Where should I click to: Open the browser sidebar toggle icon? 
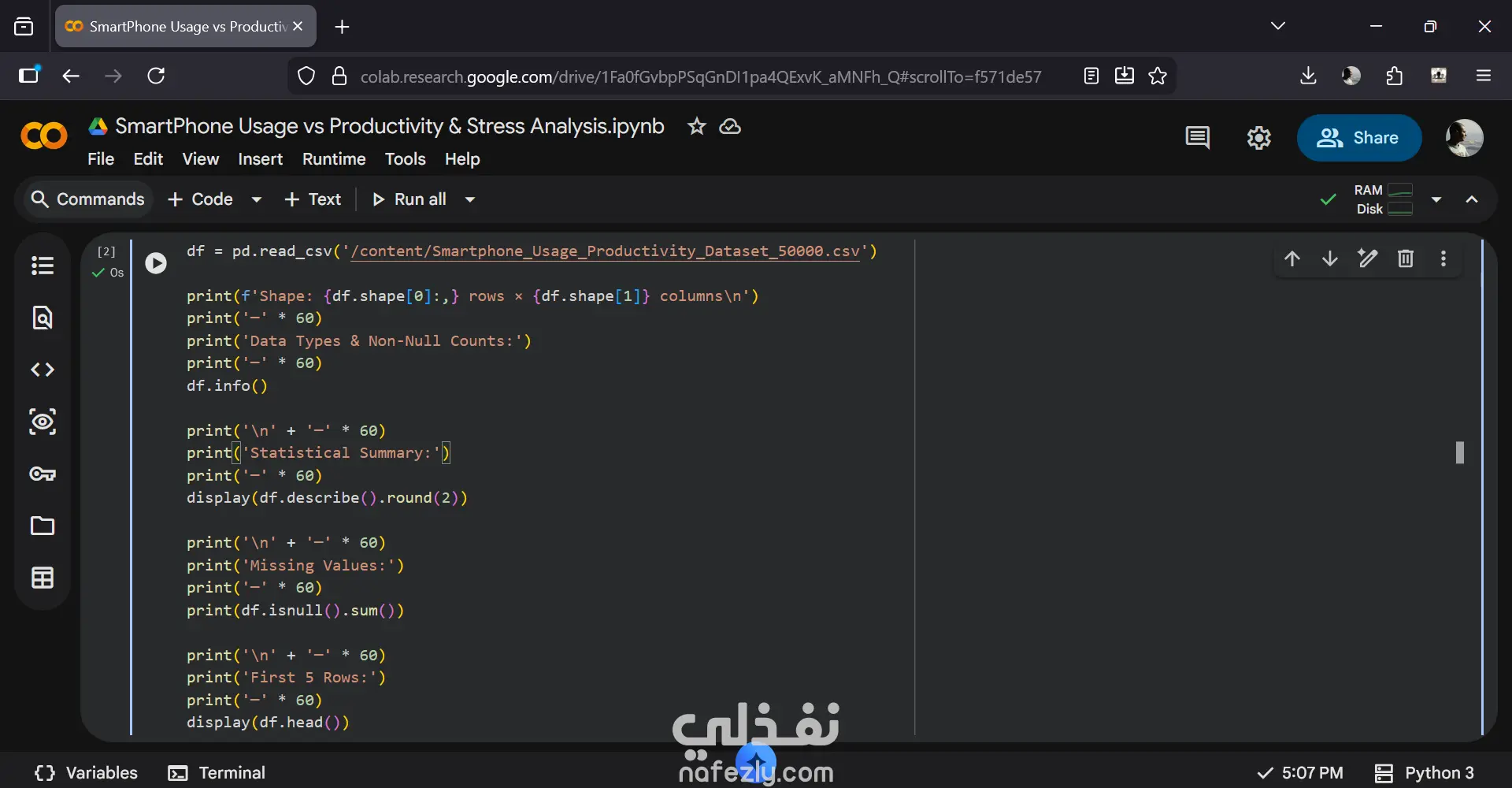point(29,75)
